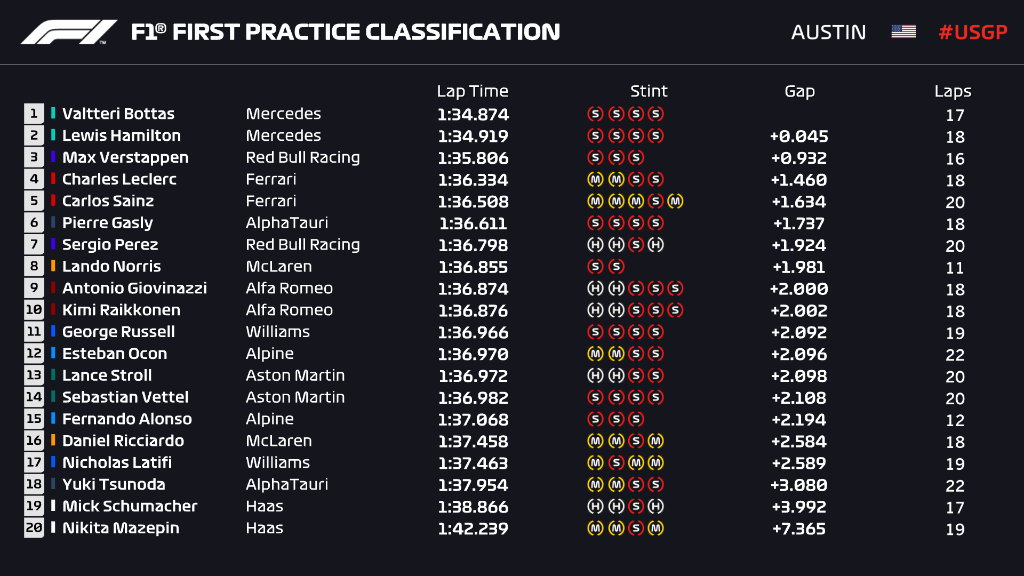The height and width of the screenshot is (576, 1024).
Task: Click the AUSTIN location label
Action: (x=828, y=32)
